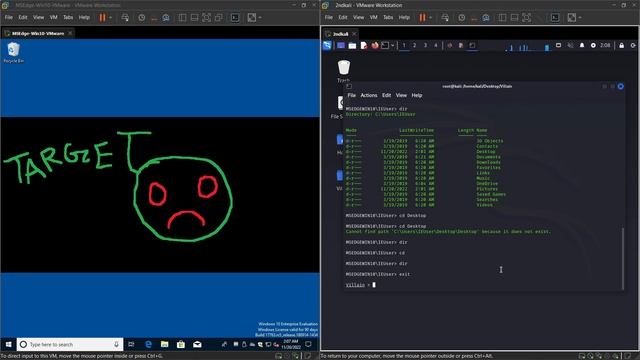Toggle thumbnail bar in the MSEdge-Win10 window toolbar
640x360 pixels.
(x=195, y=18)
